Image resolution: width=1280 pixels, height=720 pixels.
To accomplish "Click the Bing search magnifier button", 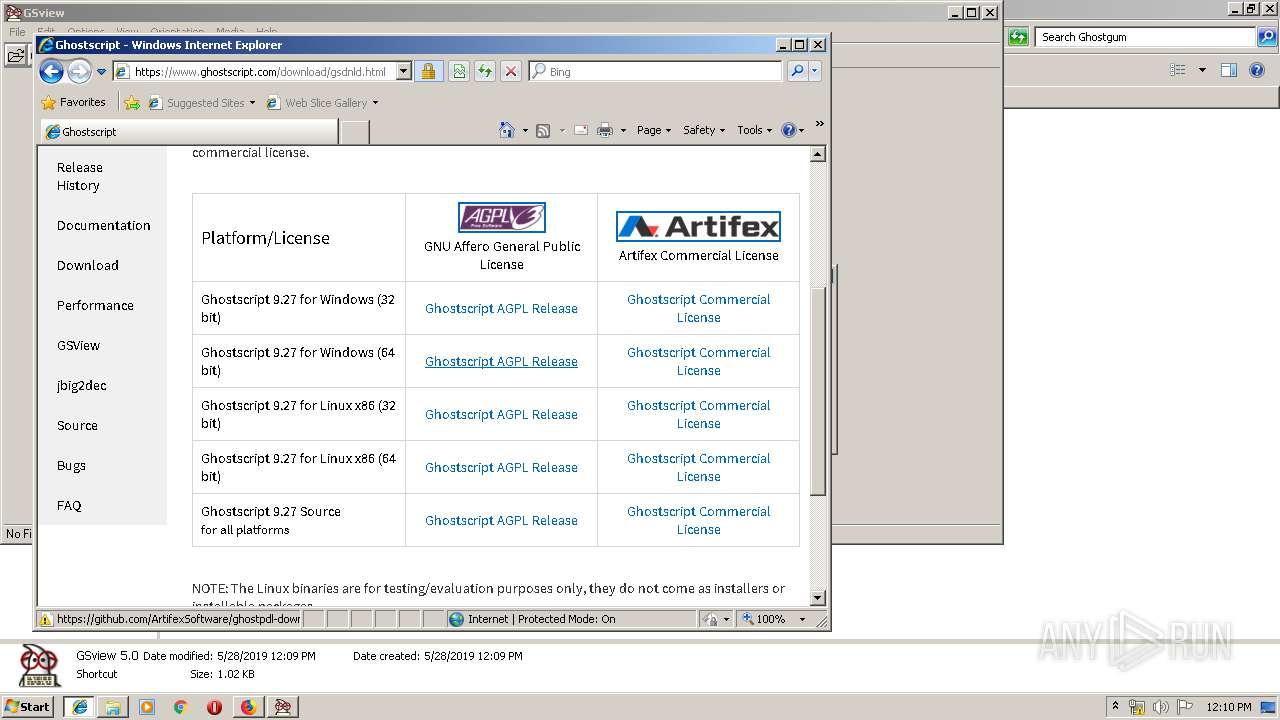I will (797, 72).
